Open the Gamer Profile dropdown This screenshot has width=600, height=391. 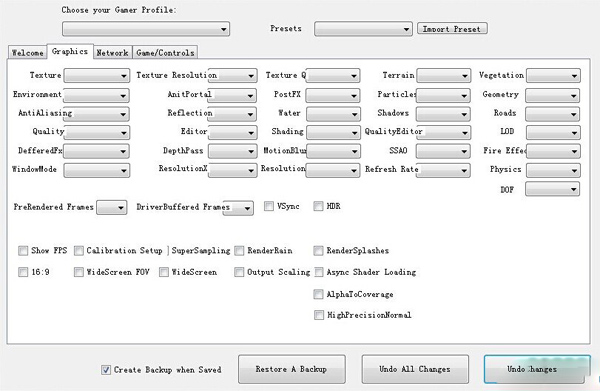coord(146,29)
